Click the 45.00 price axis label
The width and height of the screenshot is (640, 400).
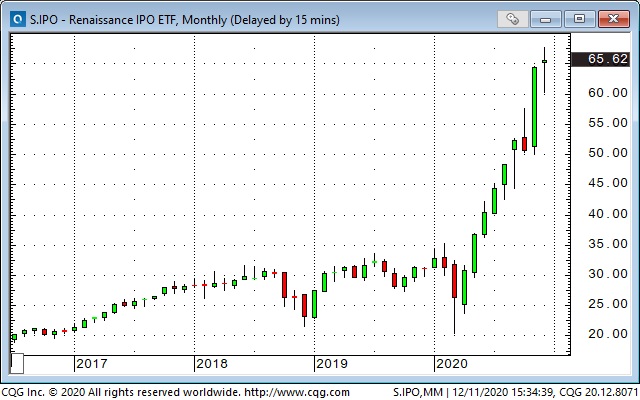pos(608,183)
